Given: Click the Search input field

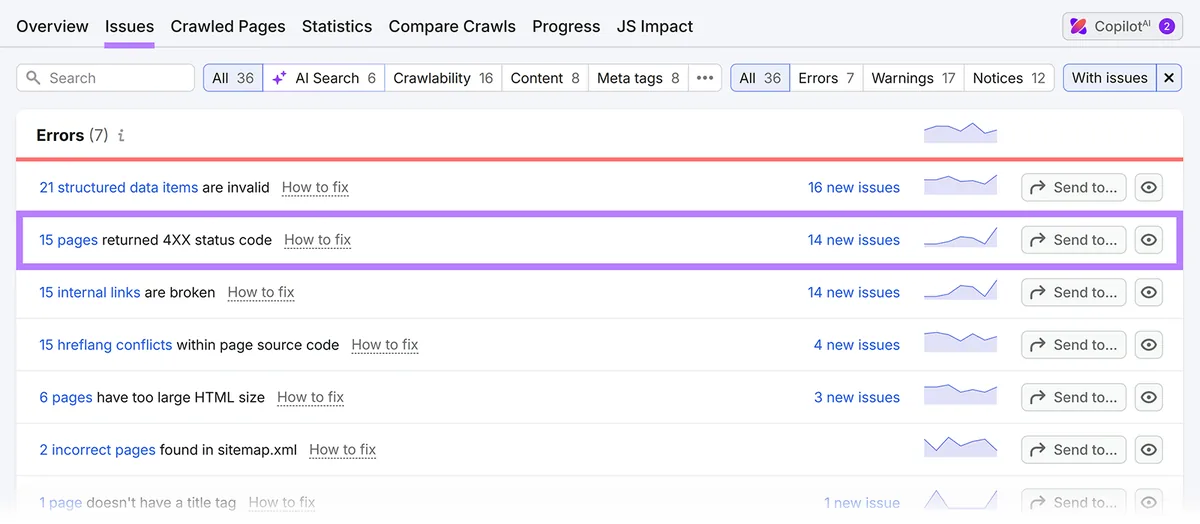Looking at the screenshot, I should [x=106, y=78].
